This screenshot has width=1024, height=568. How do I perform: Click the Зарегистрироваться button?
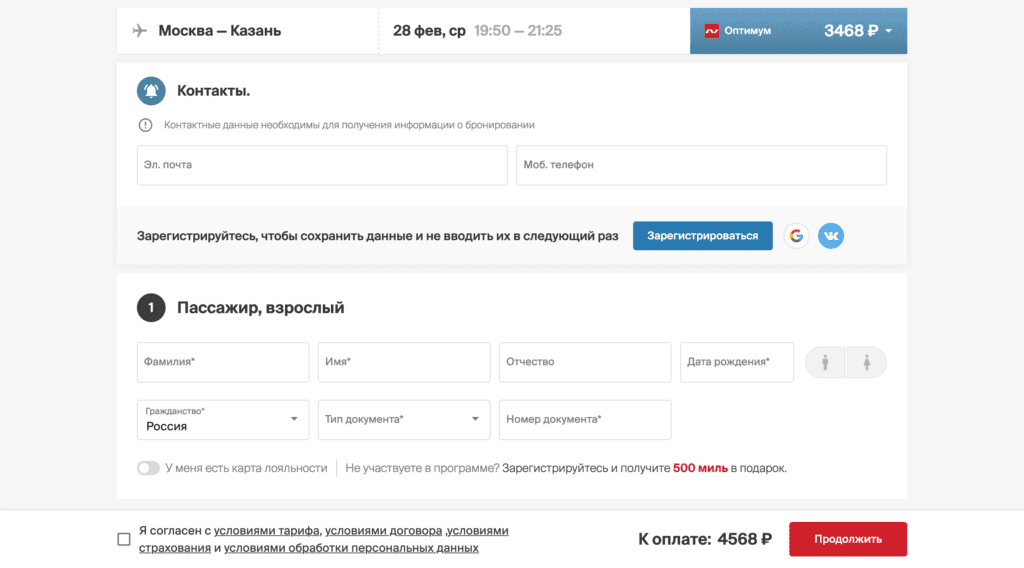coord(703,236)
